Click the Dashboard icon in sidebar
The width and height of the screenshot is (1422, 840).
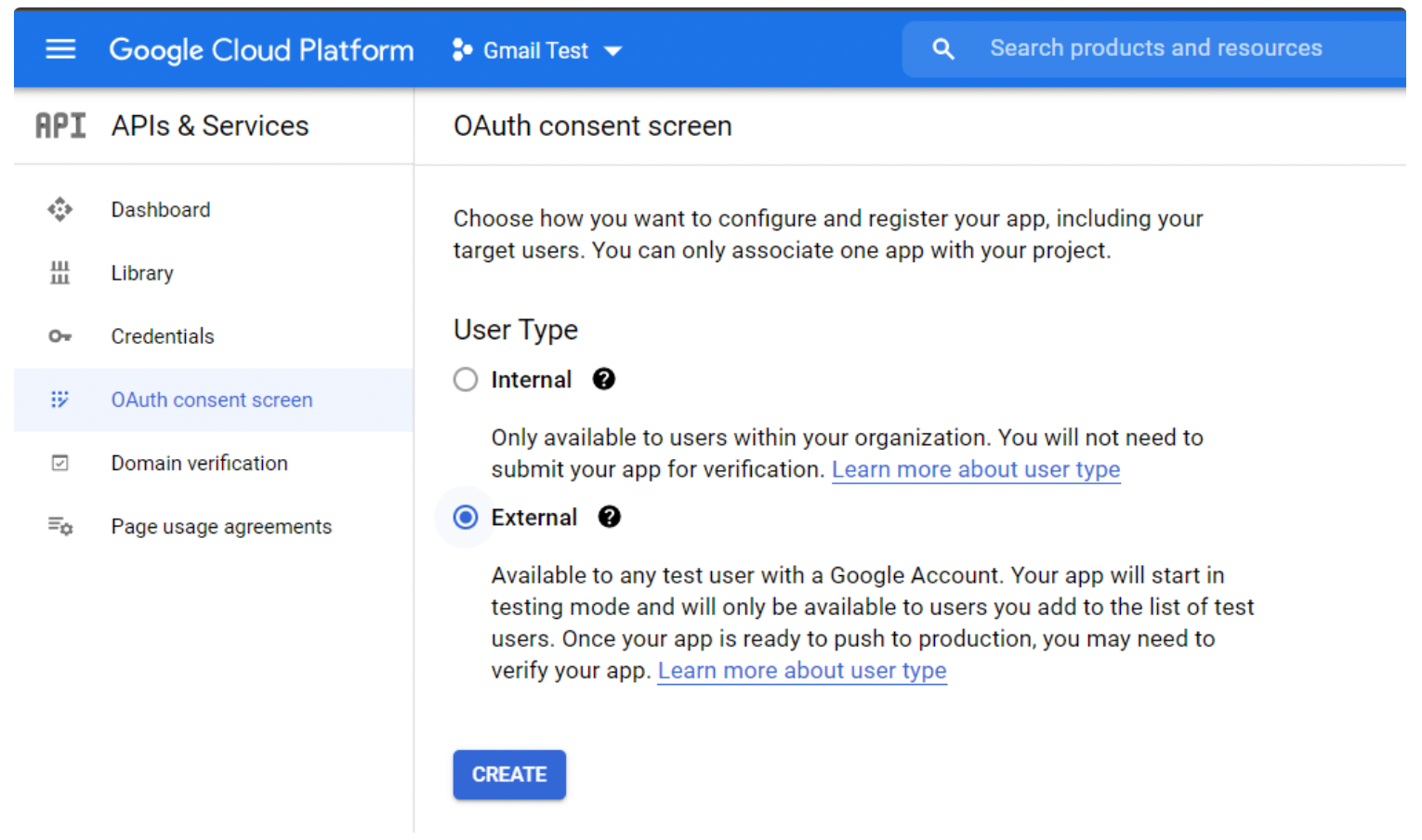60,210
